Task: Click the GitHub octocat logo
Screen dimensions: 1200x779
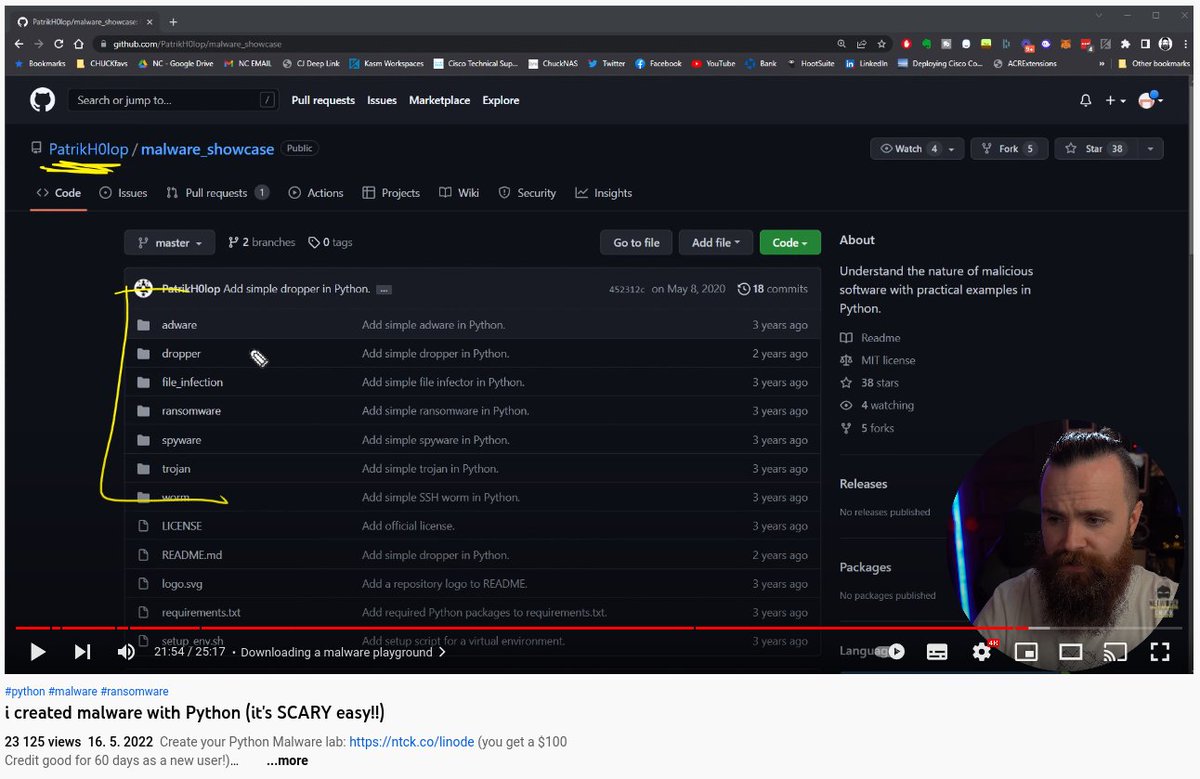Action: point(42,99)
